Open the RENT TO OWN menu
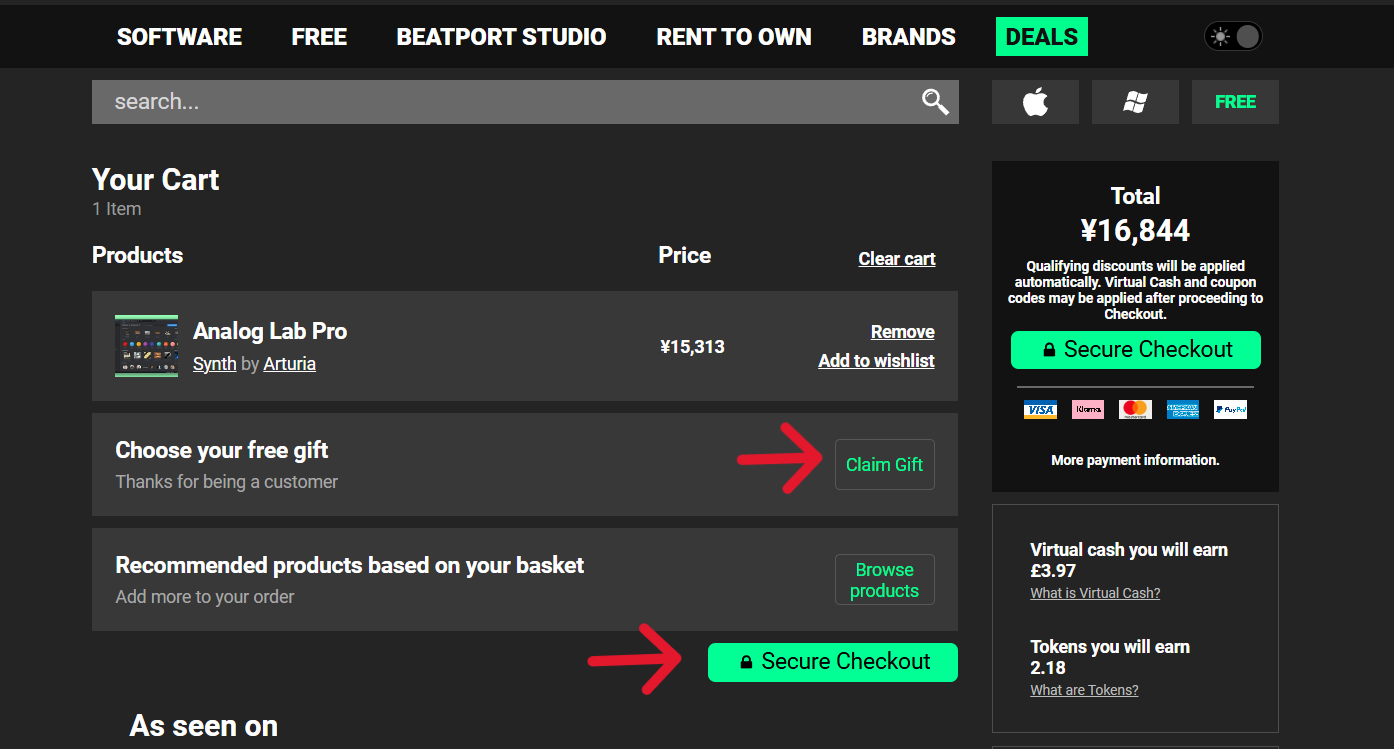Image resolution: width=1394 pixels, height=749 pixels. tap(734, 37)
